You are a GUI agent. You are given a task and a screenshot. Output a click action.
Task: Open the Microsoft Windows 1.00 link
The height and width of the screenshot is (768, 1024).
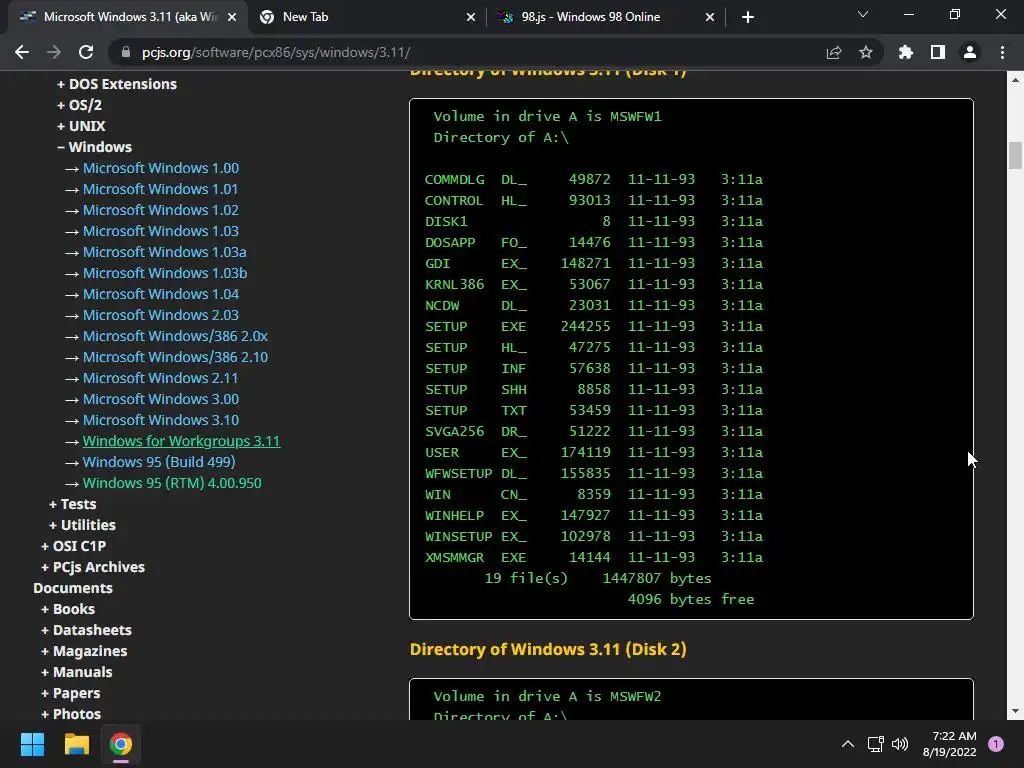[161, 168]
